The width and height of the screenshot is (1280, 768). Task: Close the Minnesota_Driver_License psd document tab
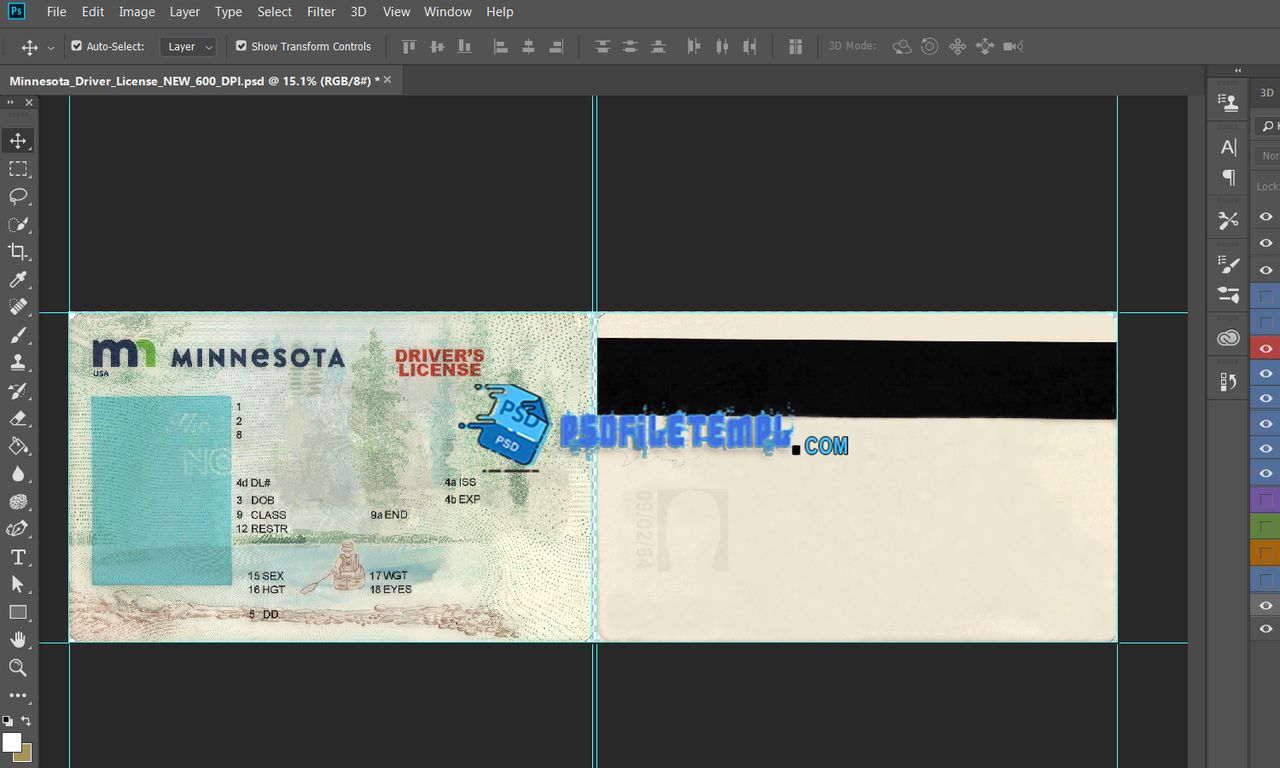[388, 80]
